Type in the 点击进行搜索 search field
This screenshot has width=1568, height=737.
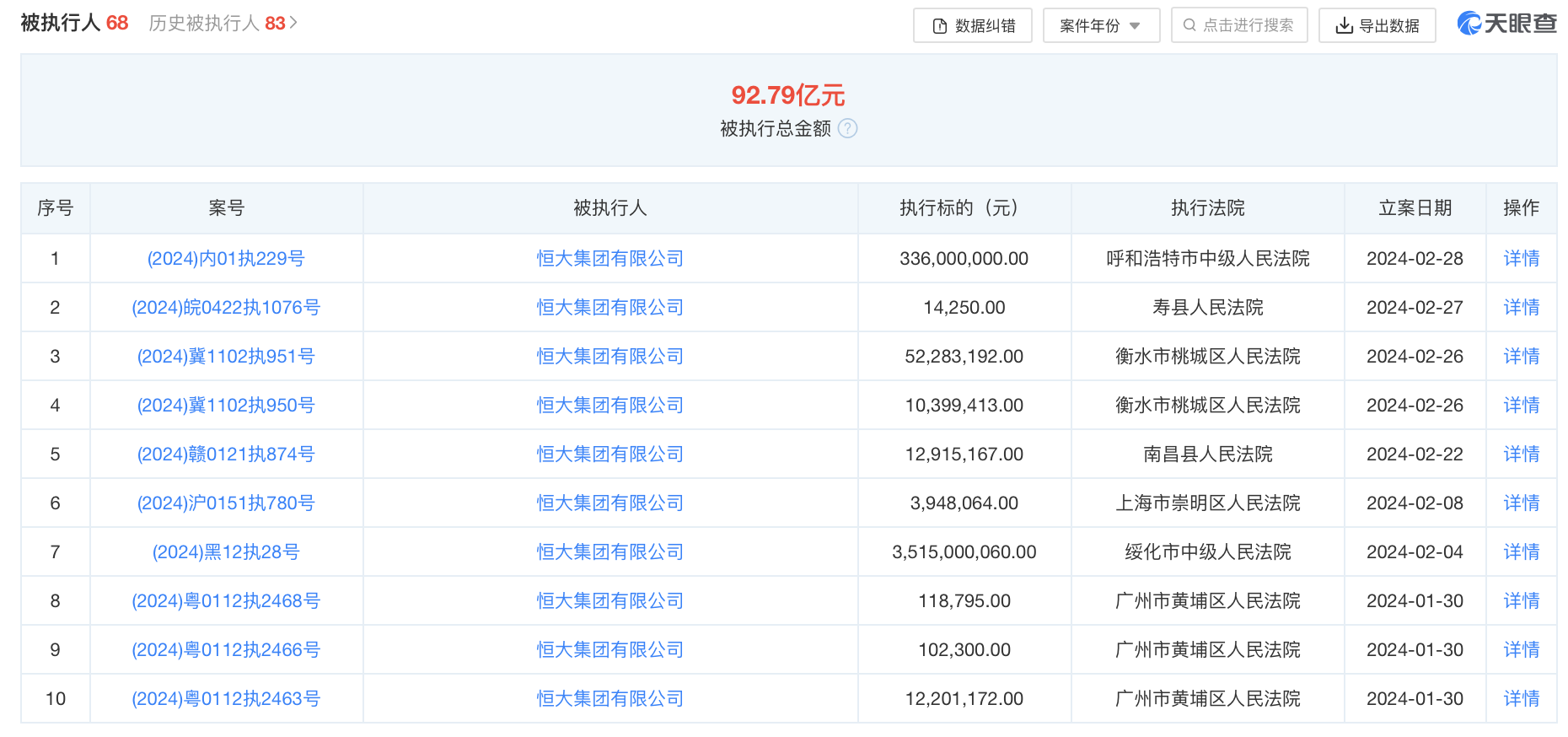click(1248, 25)
